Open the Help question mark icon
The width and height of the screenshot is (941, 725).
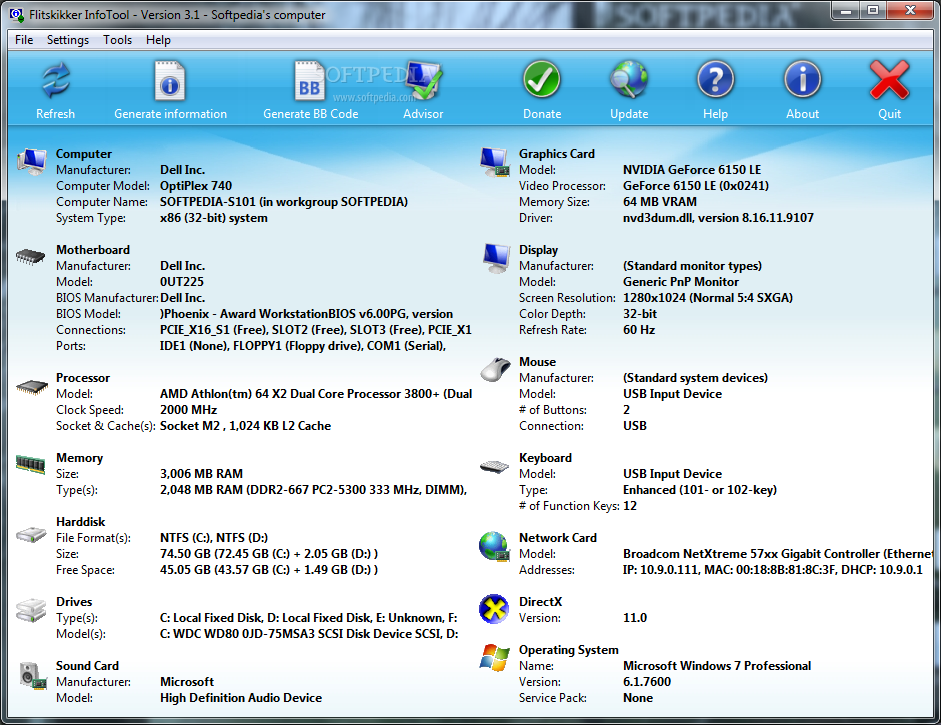coord(715,80)
